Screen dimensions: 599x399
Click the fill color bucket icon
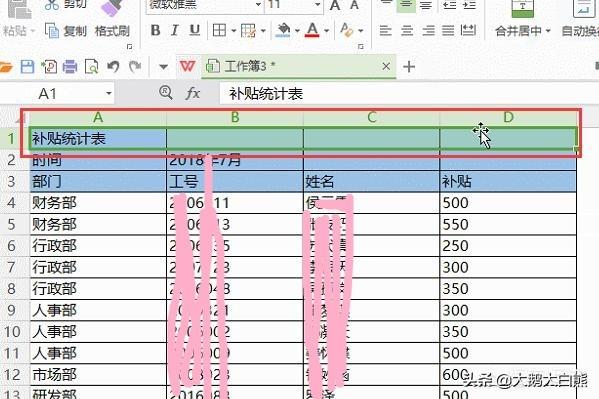pos(283,30)
